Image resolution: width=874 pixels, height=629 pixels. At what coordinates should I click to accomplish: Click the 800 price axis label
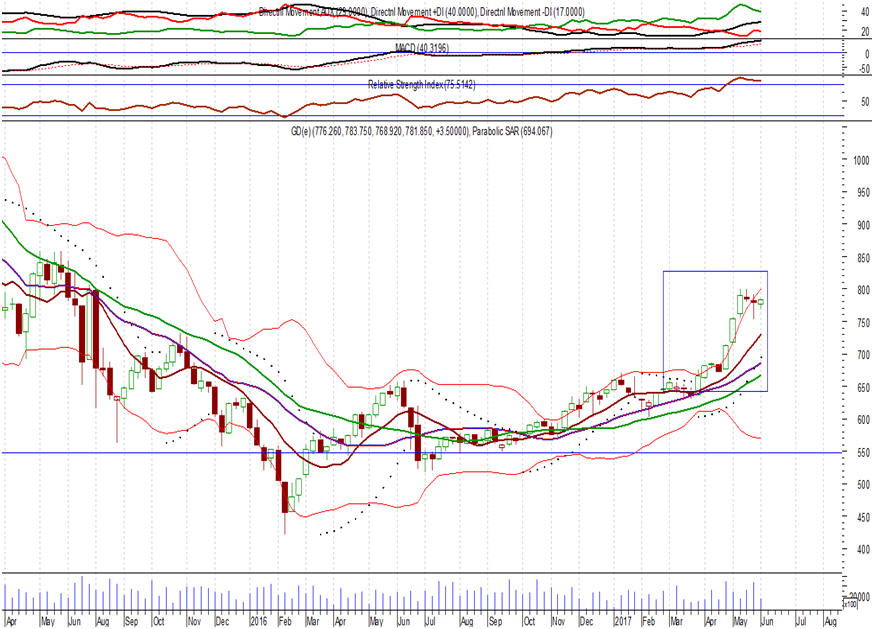point(863,290)
